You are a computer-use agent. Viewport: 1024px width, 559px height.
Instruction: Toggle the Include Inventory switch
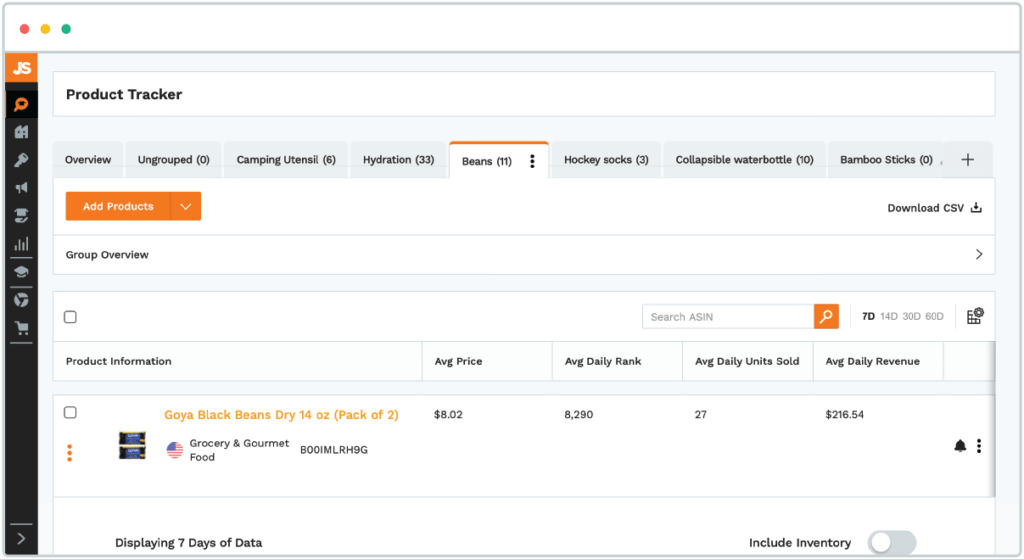pos(890,542)
